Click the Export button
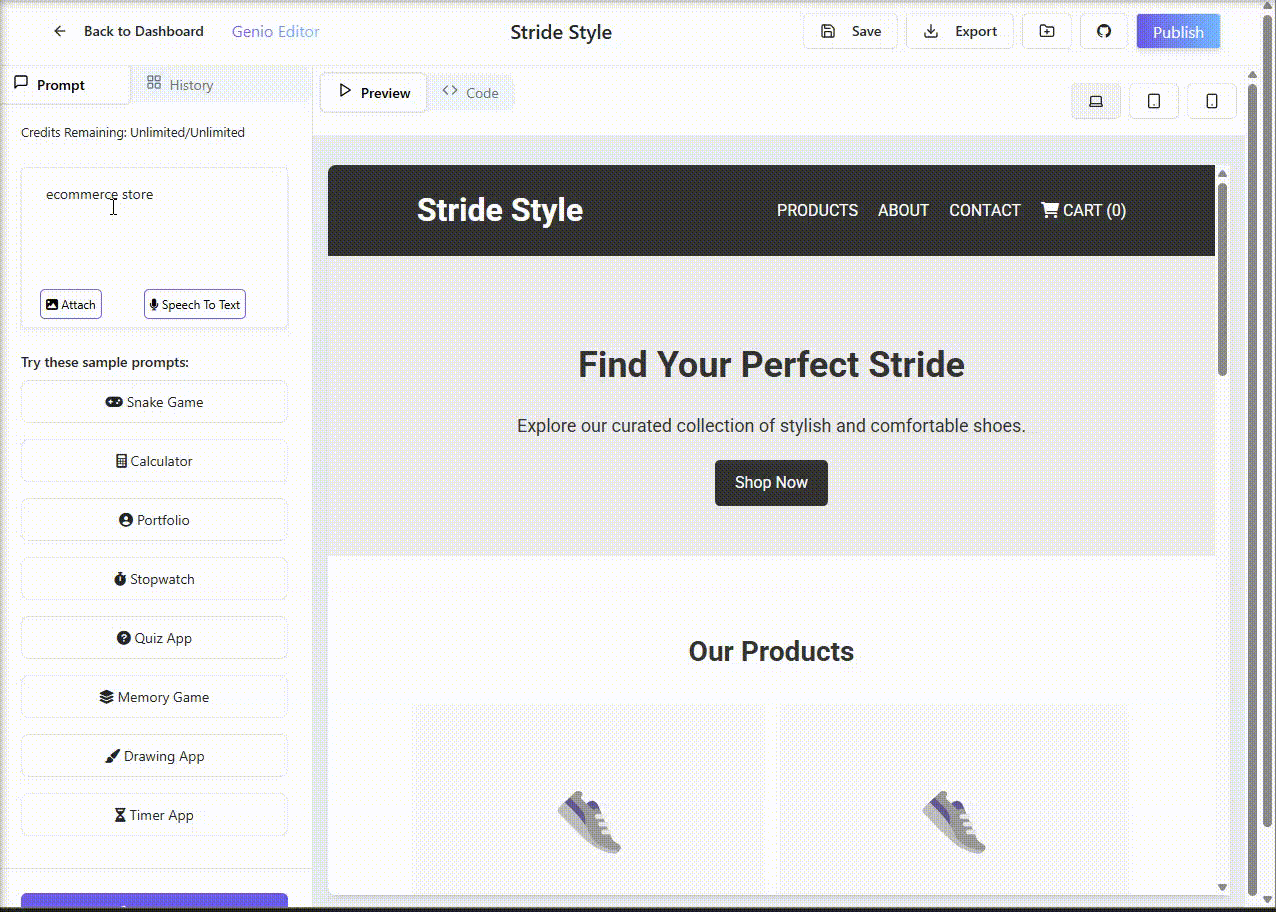1276x912 pixels. point(960,31)
